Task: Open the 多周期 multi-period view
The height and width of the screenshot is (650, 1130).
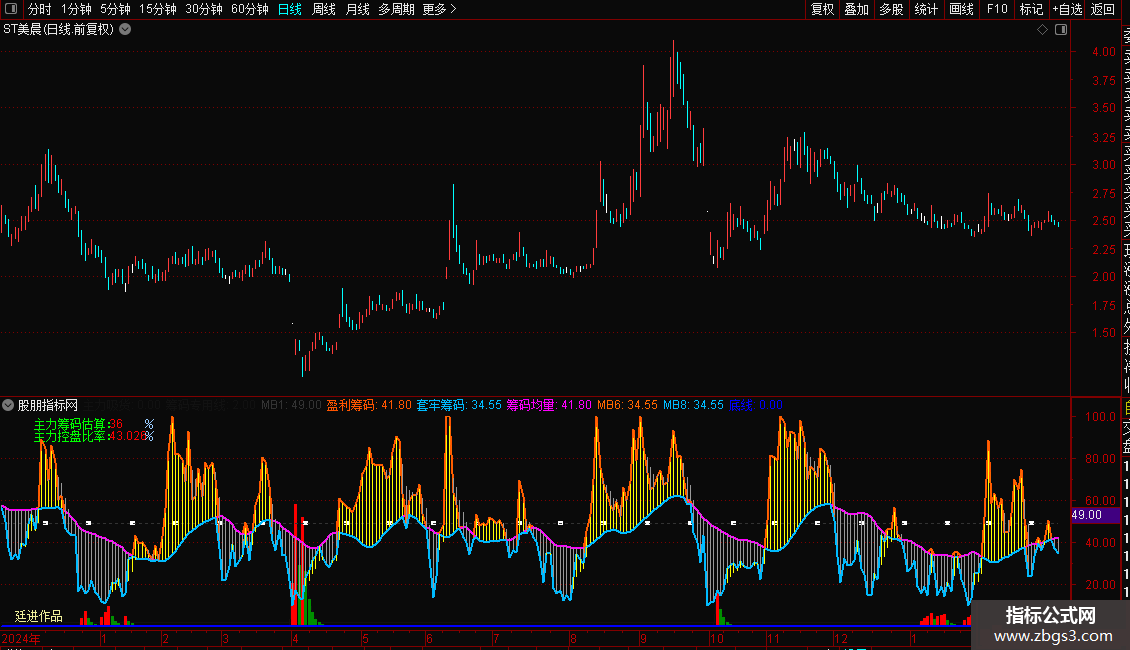Action: [x=396, y=9]
